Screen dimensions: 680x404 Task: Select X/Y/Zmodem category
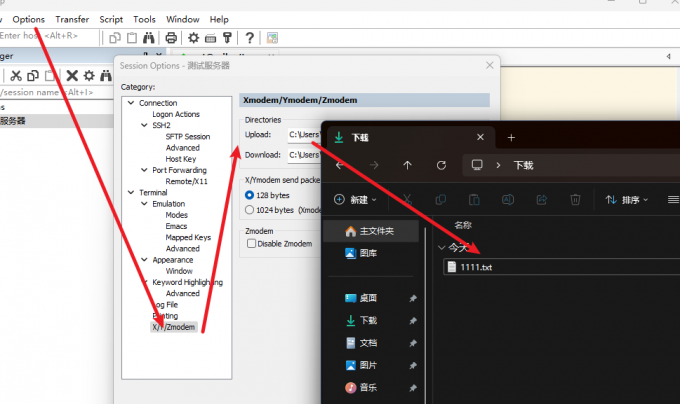174,327
